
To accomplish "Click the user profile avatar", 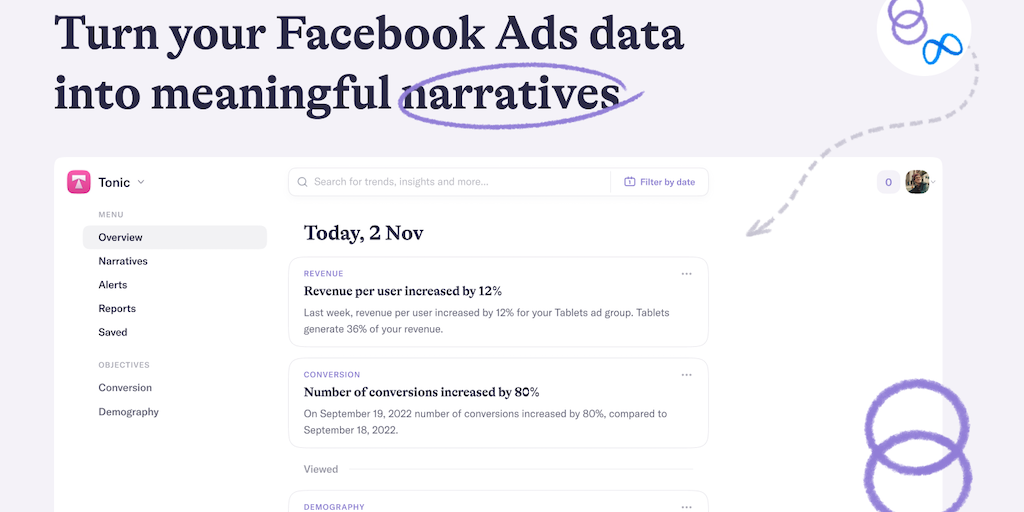I will pos(918,182).
